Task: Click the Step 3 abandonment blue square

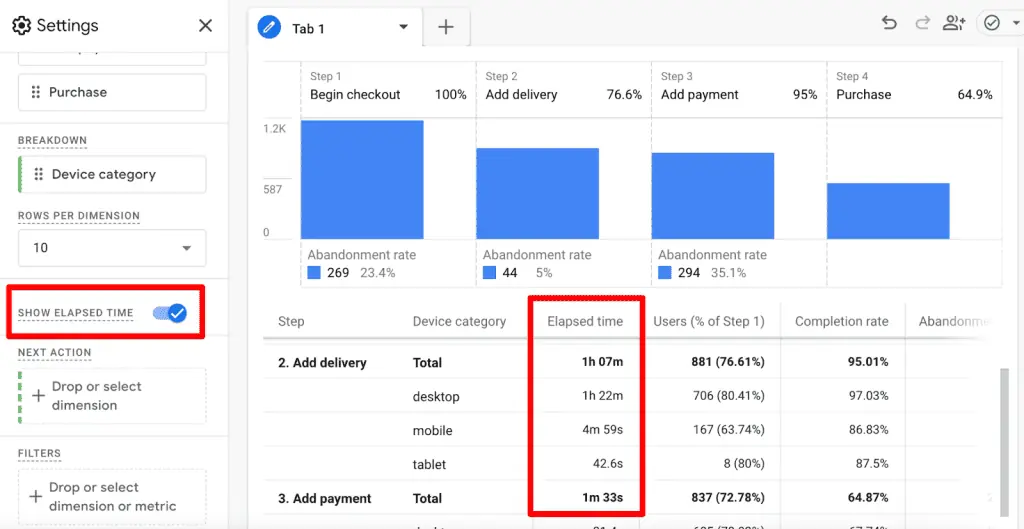Action: [x=665, y=273]
